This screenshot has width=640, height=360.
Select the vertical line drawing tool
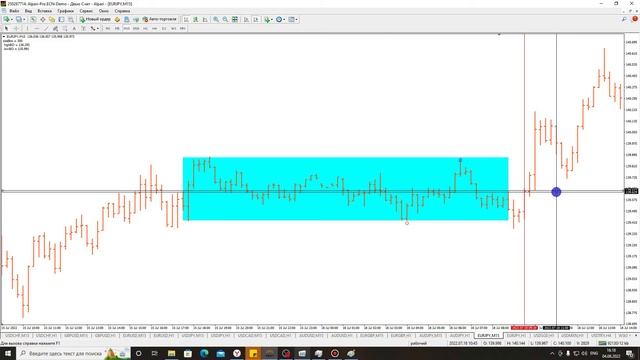(27, 29)
